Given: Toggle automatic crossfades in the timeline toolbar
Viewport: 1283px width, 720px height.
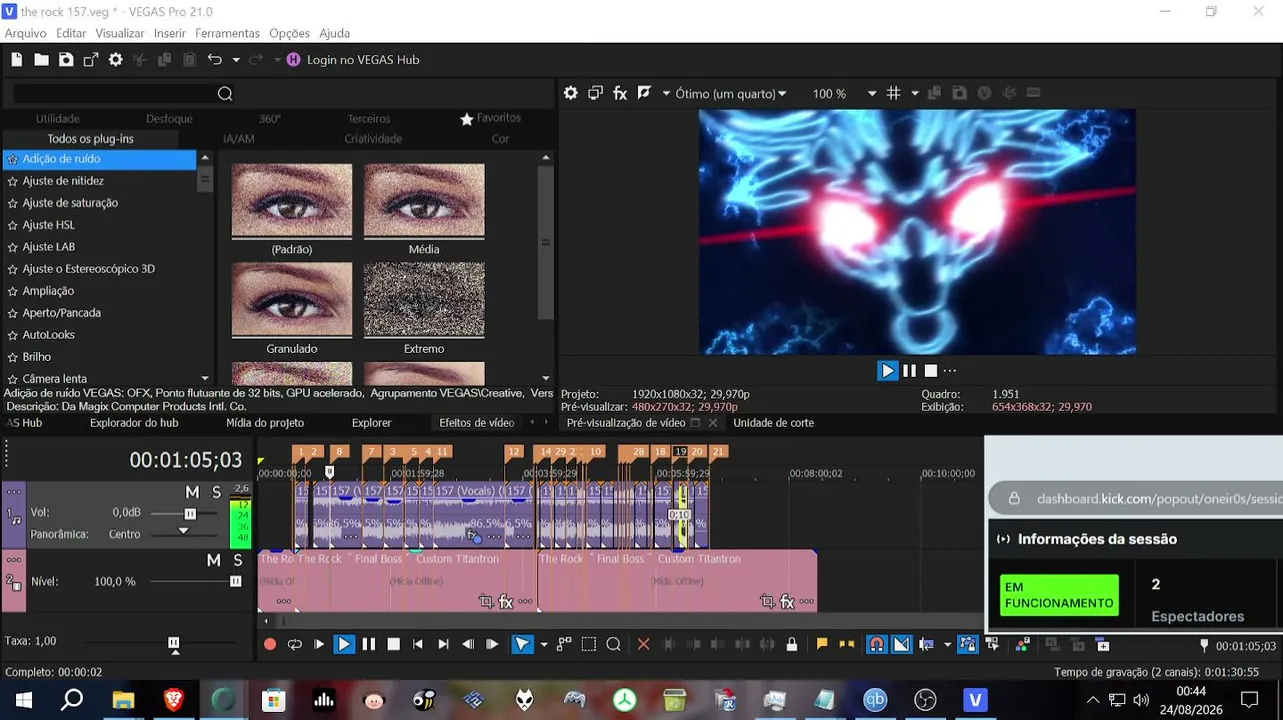Looking at the screenshot, I should click(902, 645).
